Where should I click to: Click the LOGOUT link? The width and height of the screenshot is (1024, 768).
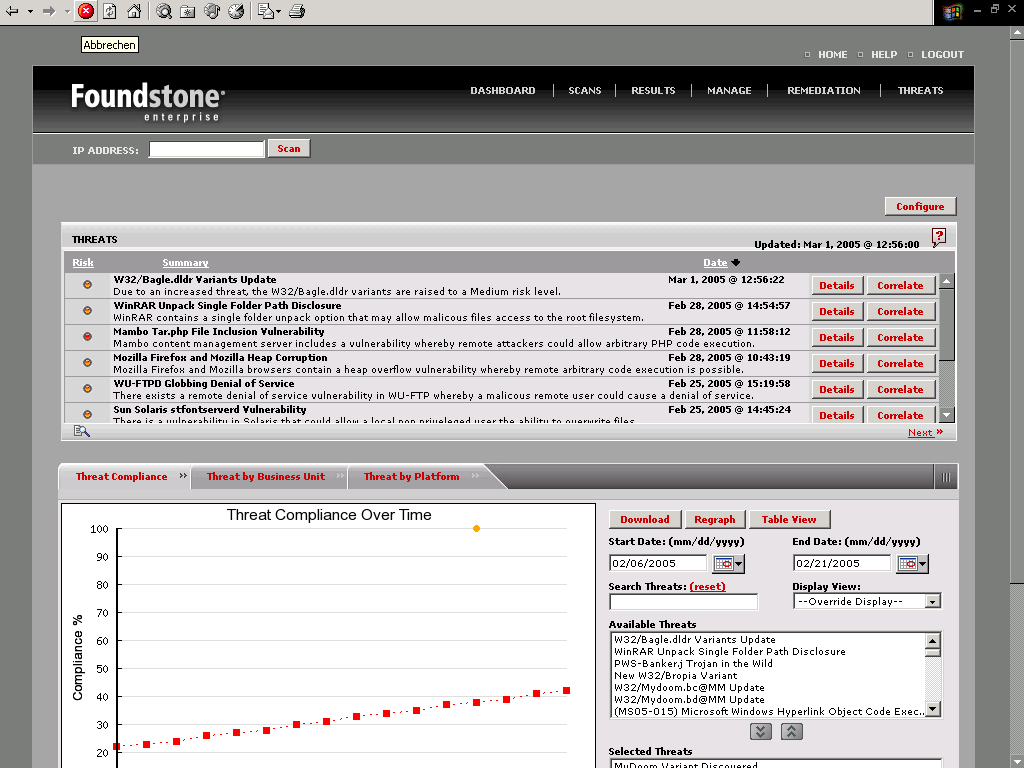[942, 55]
